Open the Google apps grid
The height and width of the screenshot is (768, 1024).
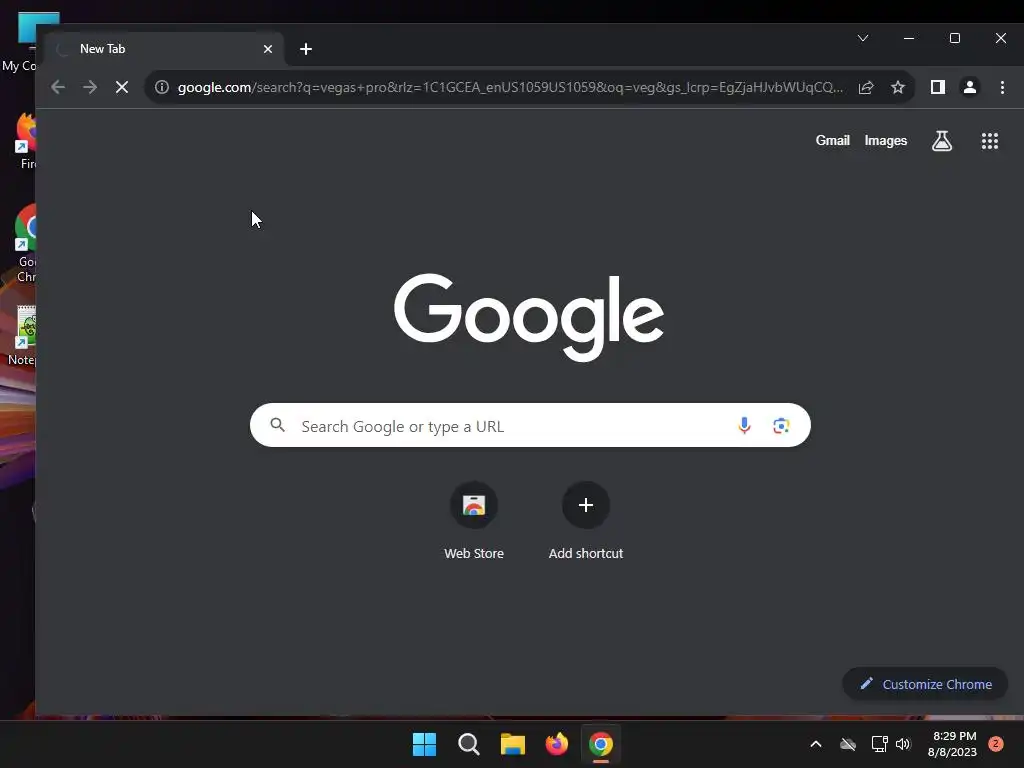pyautogui.click(x=990, y=140)
